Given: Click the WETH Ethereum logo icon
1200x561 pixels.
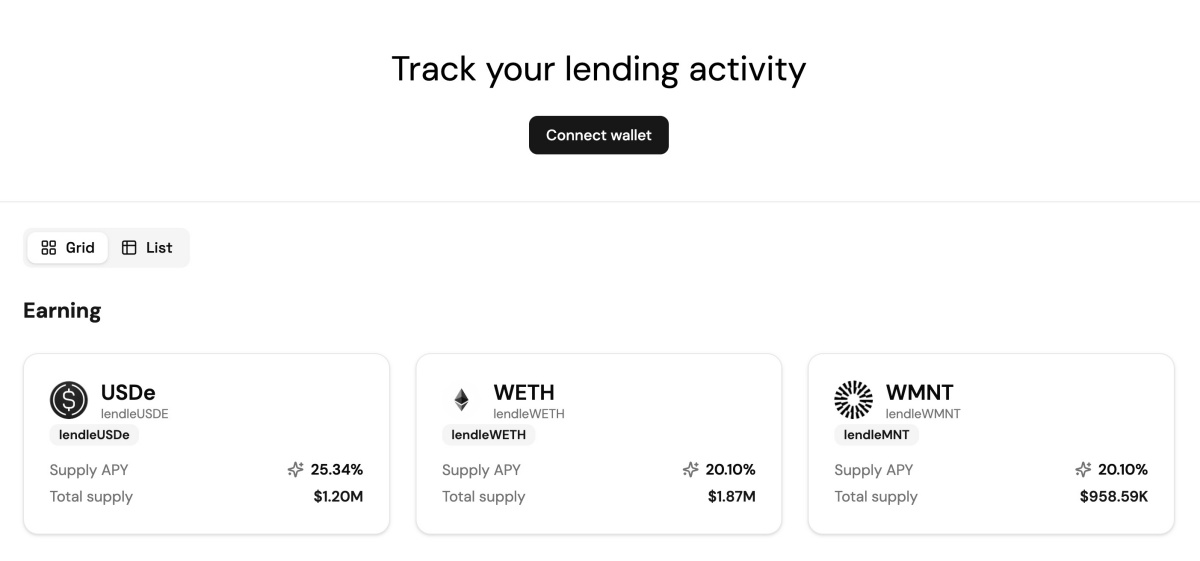Looking at the screenshot, I should pyautogui.click(x=461, y=400).
